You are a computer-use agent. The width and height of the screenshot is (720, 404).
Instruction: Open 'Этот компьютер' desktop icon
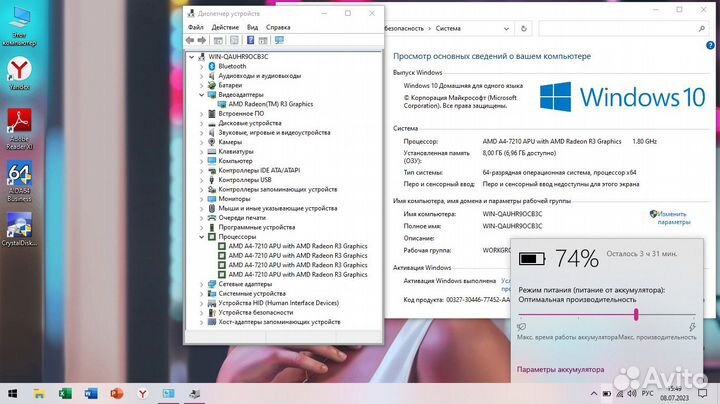coord(19,26)
